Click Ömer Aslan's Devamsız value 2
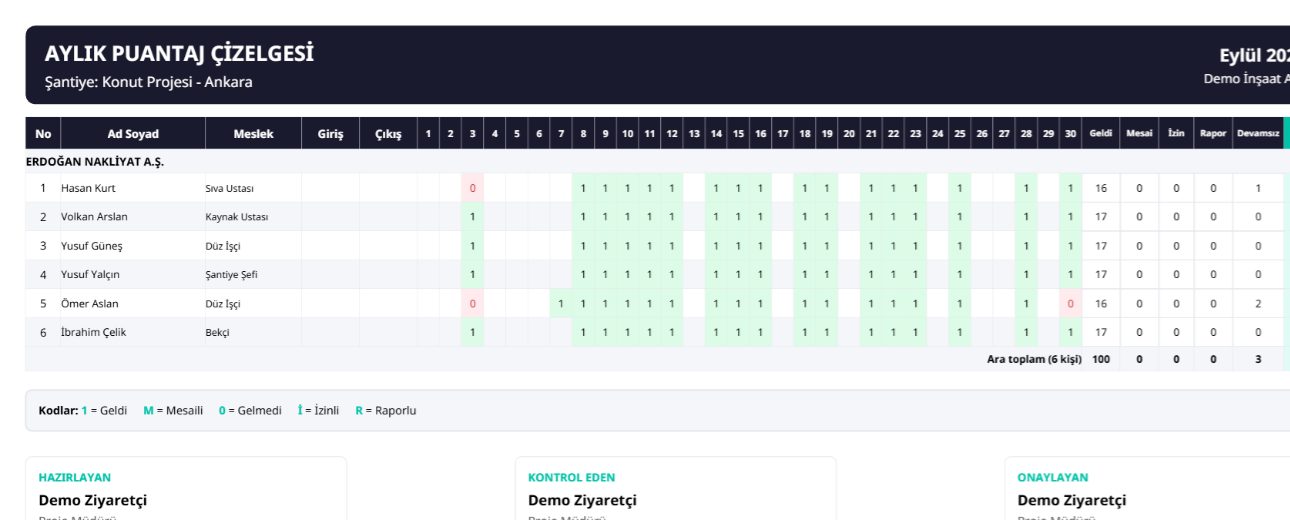Viewport: 1290px width, 520px height. click(1258, 304)
